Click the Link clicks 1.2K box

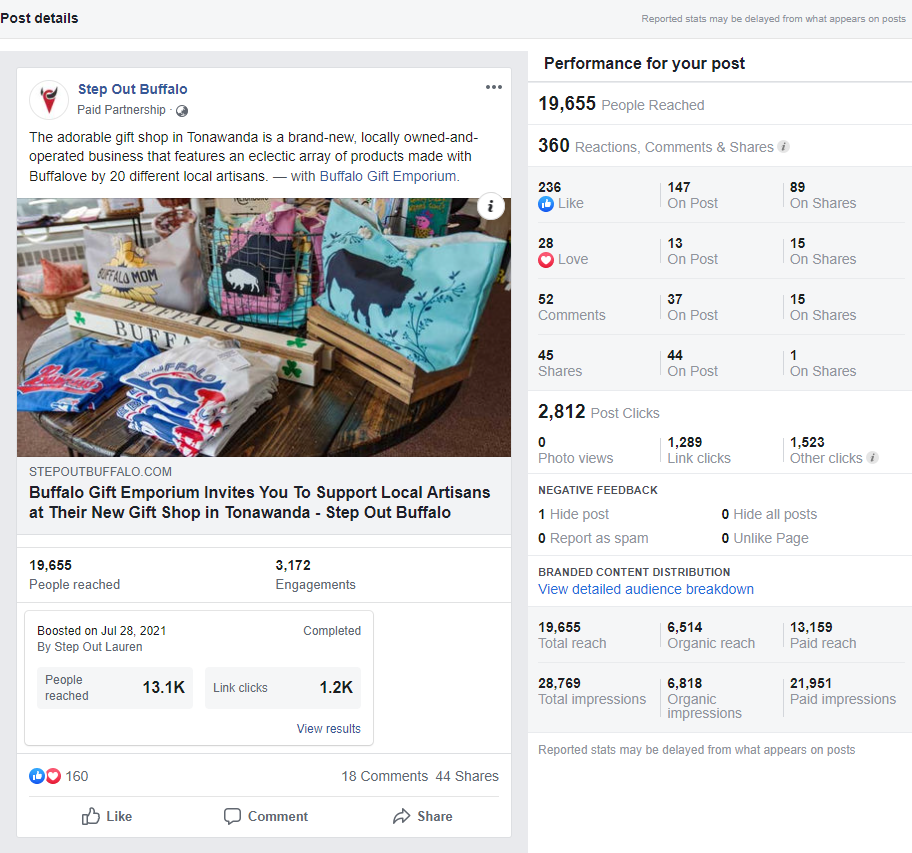pyautogui.click(x=283, y=688)
